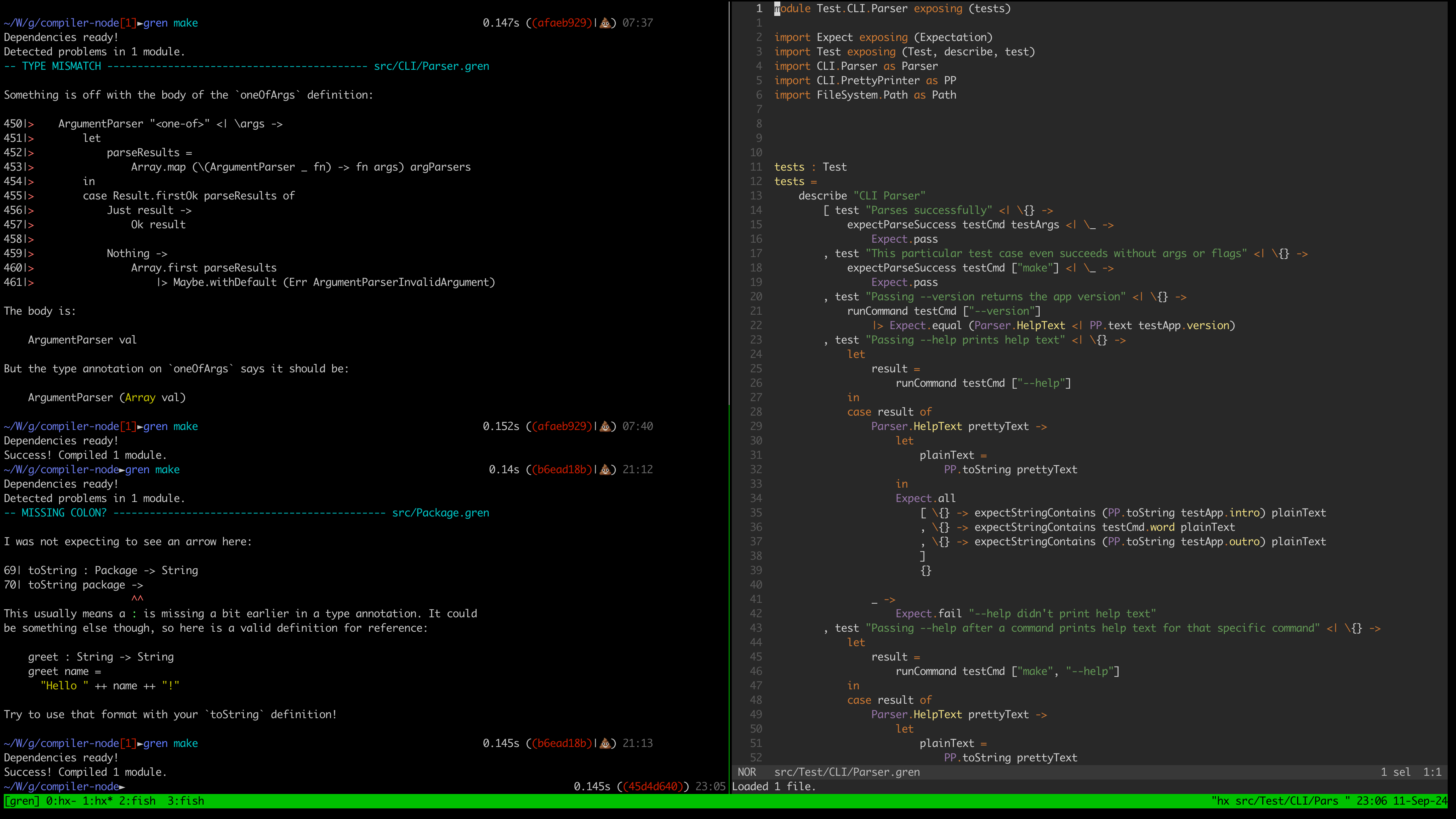Click the poop emoji in the 21:13 prompt
This screenshot has width=1456, height=819.
605,743
